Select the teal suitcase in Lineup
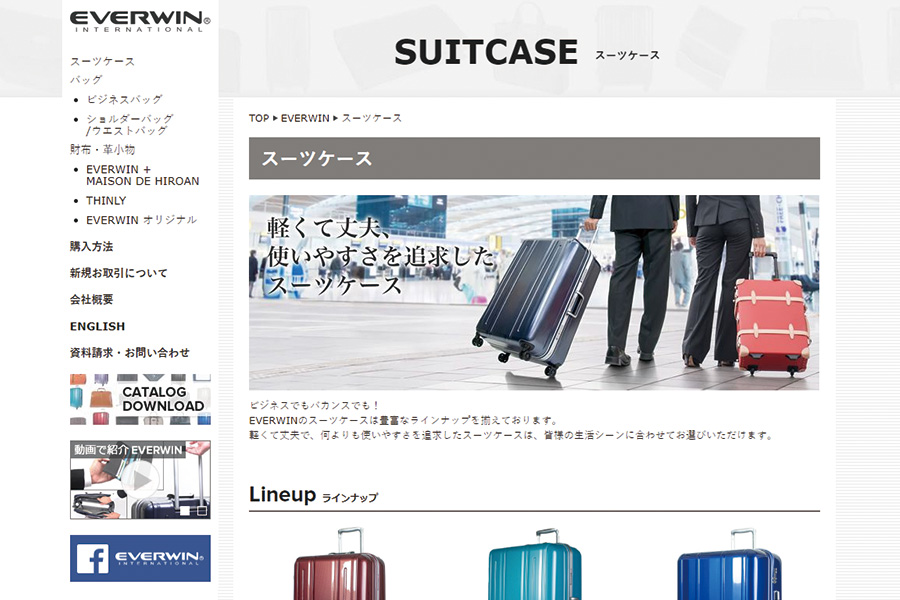The height and width of the screenshot is (600, 900). [x=534, y=564]
